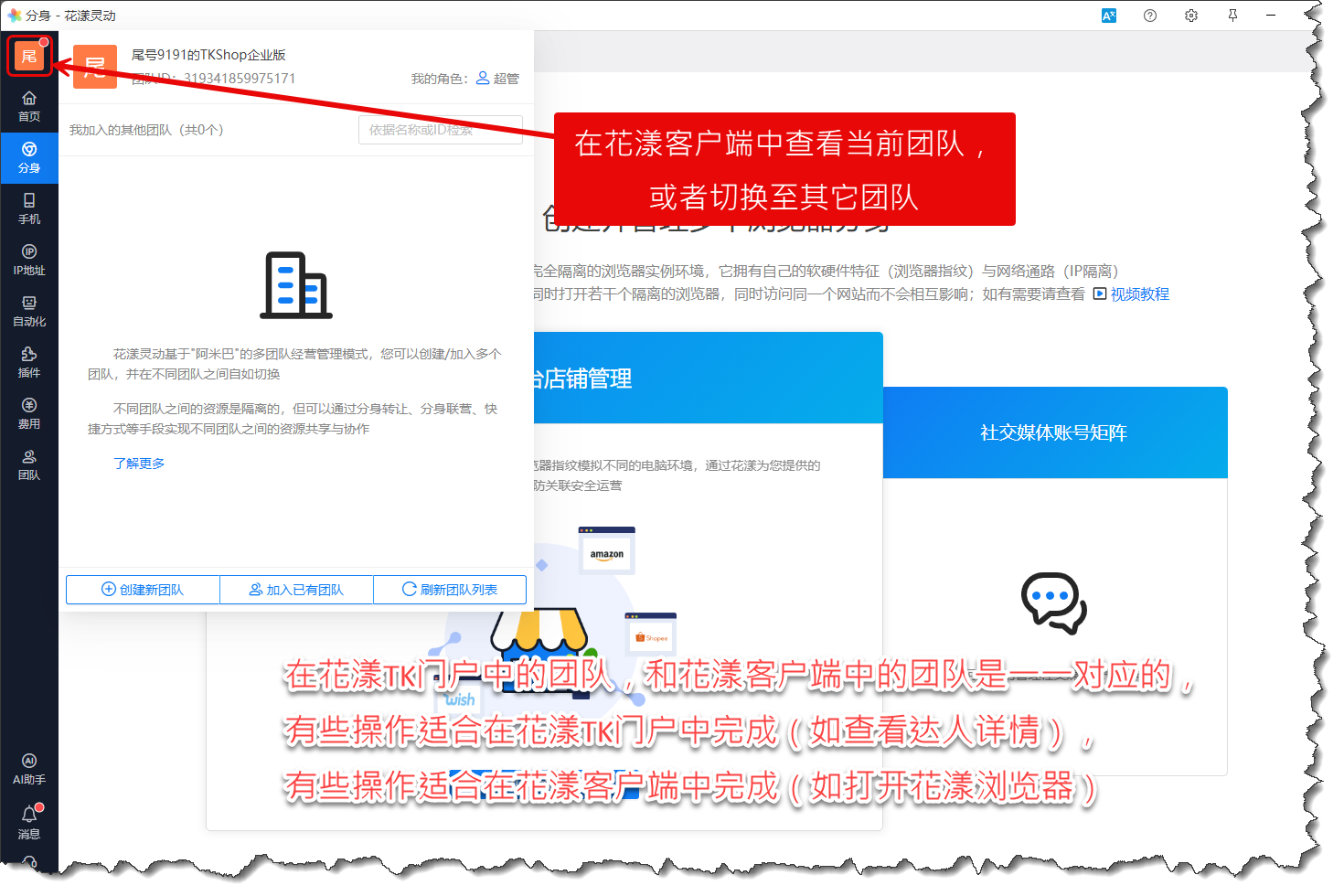Open the 费用 section
The width and height of the screenshot is (1344, 896).
(x=29, y=414)
